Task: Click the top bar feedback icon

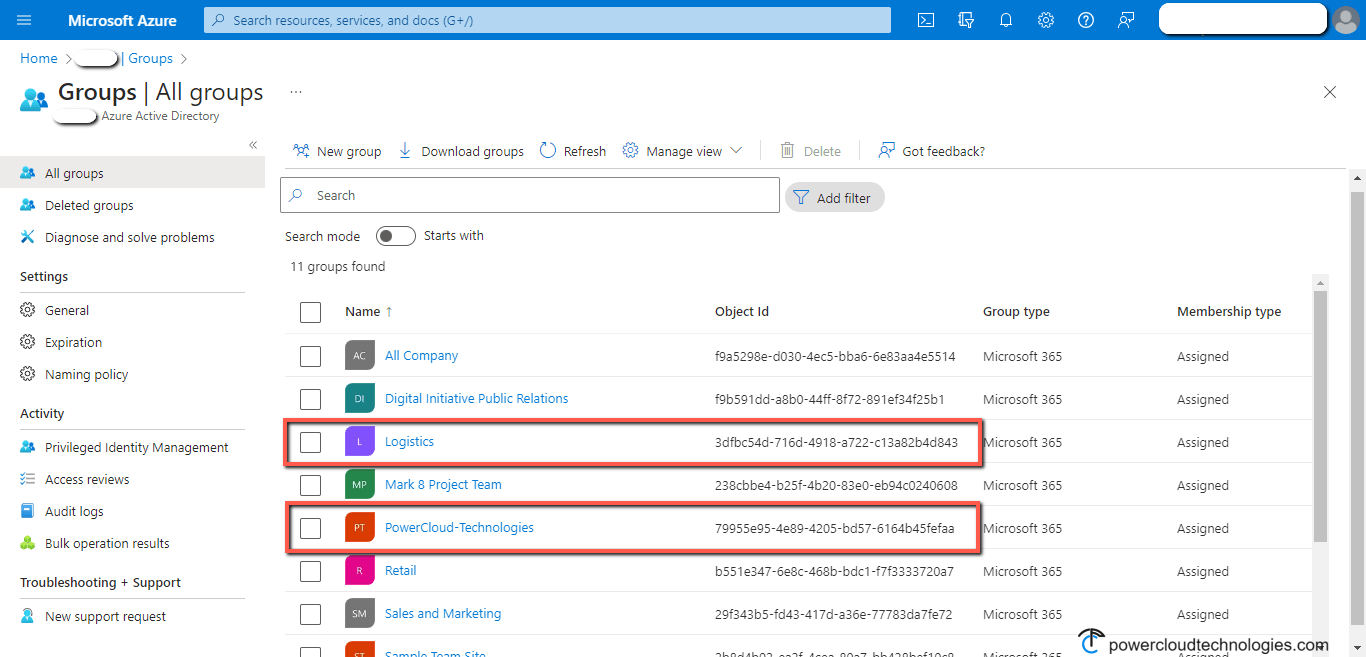Action: [x=1126, y=20]
